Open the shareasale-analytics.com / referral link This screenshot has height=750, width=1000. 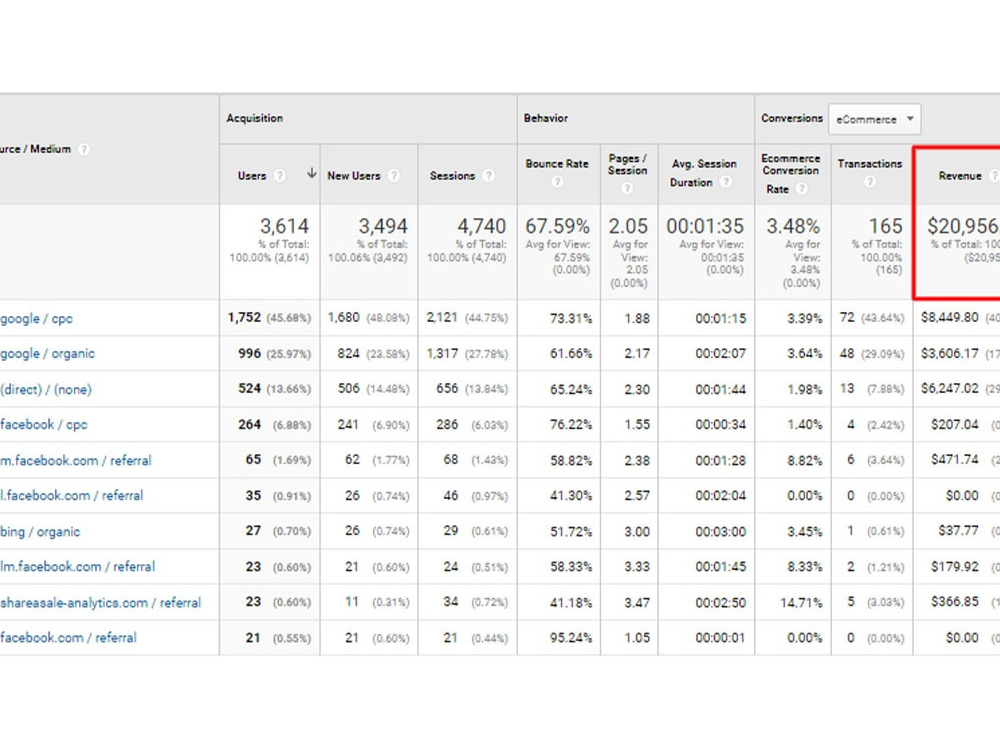(x=101, y=603)
